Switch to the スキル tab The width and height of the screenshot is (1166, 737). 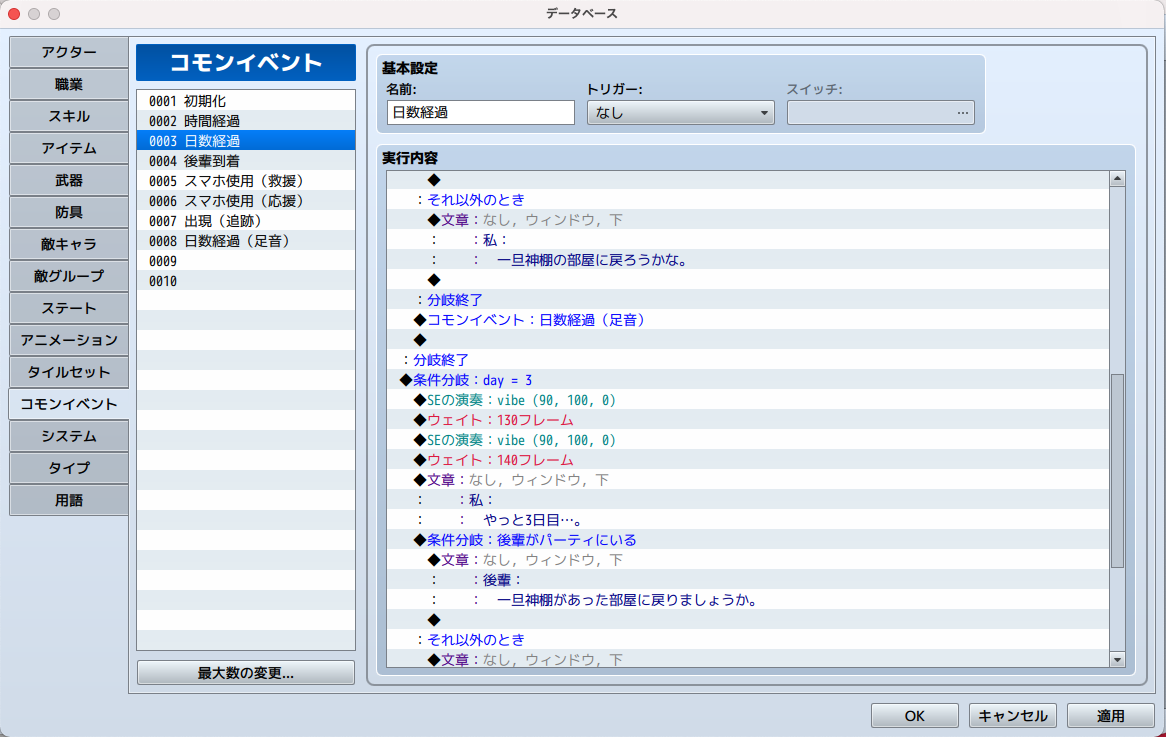69,117
